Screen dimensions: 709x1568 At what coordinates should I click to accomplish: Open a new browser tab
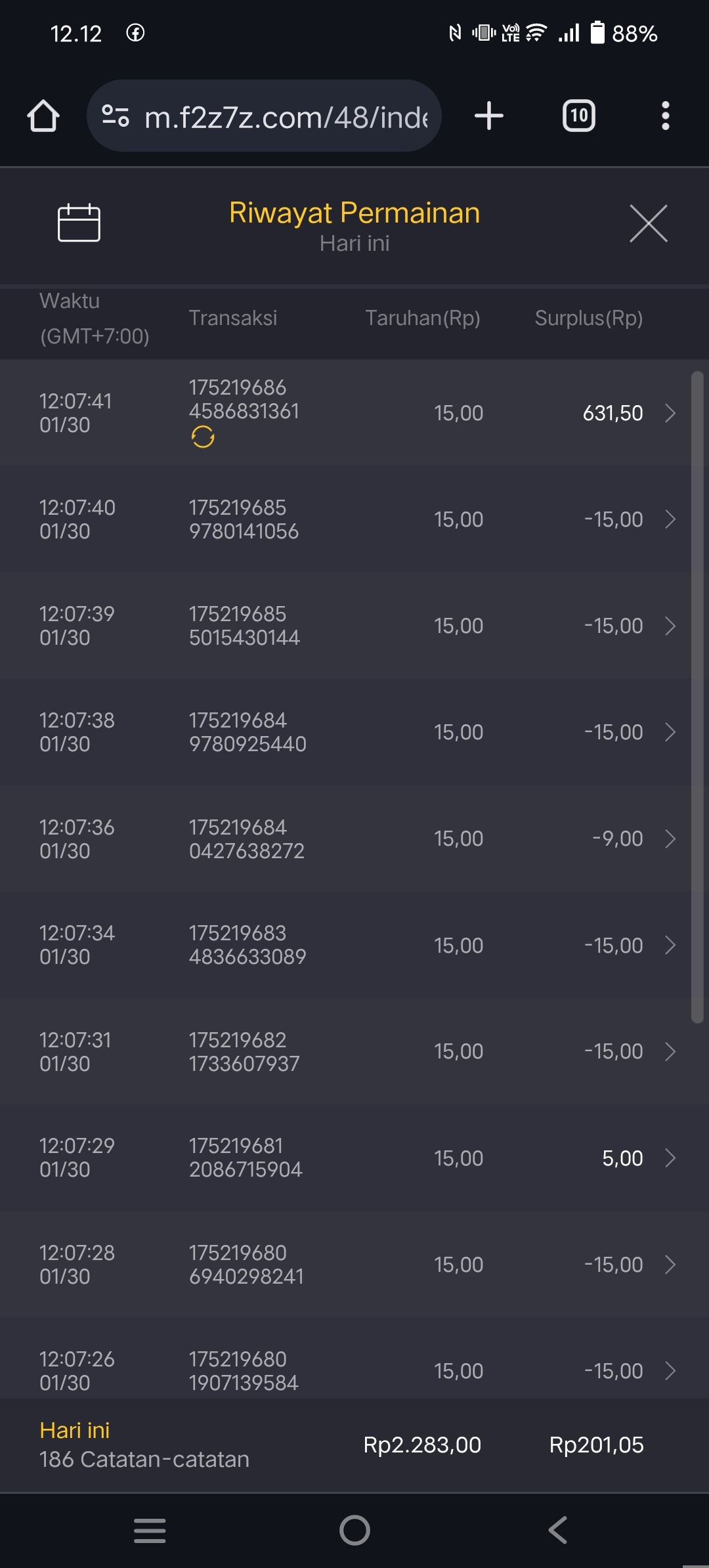pos(488,116)
